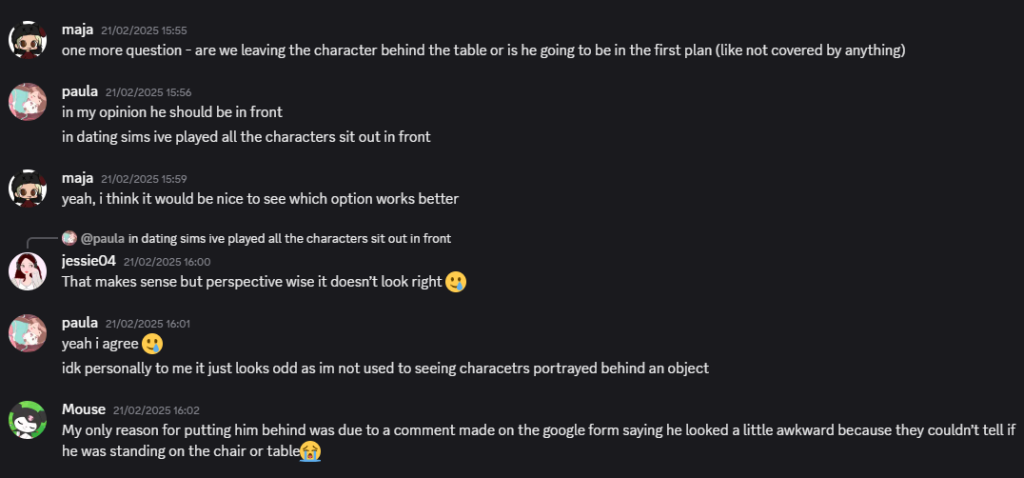Open maja's avatar on the 15:59 message
Screen dimensions: 1024x478
tap(27, 189)
